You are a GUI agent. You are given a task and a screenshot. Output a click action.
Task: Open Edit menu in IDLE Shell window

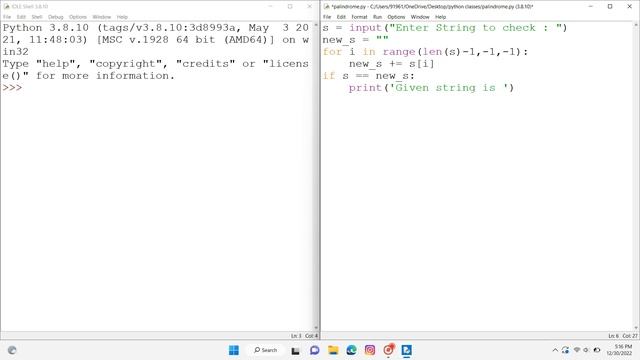(x=21, y=17)
